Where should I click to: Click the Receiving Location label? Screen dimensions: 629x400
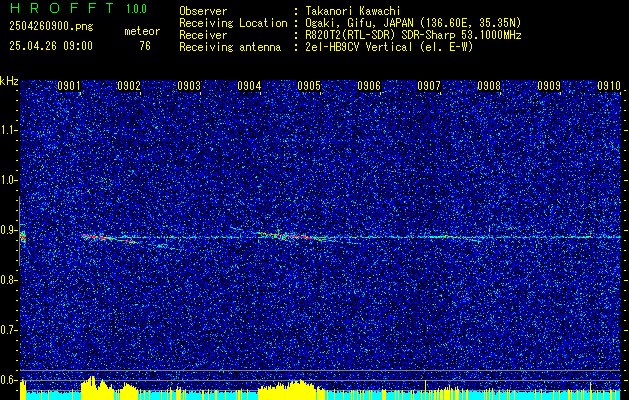click(x=233, y=23)
